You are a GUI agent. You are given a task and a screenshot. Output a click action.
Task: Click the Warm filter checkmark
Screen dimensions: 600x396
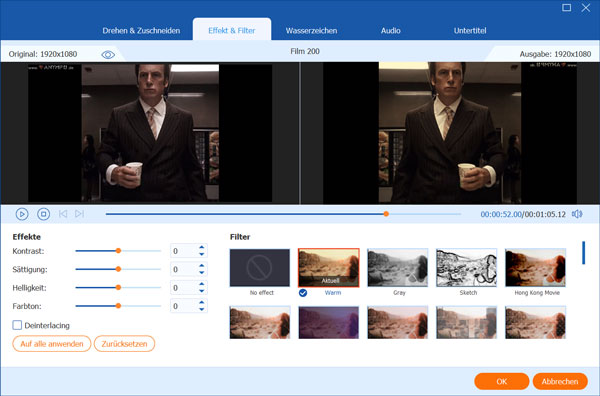pyautogui.click(x=303, y=293)
